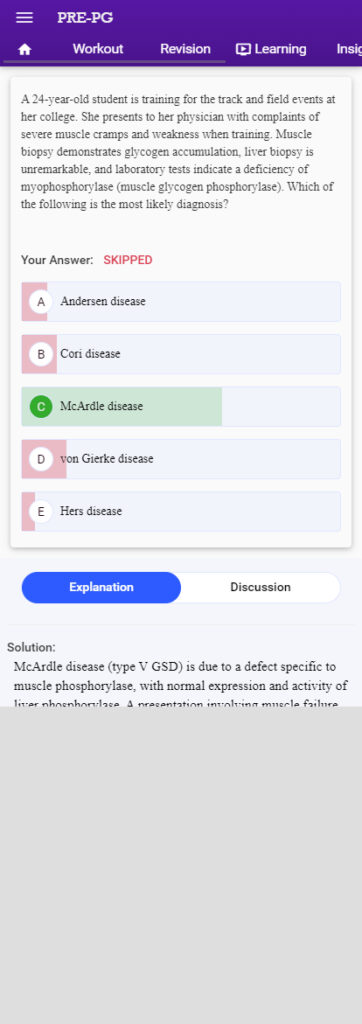Select the option A circle badge
The width and height of the screenshot is (362, 1024).
(41, 302)
